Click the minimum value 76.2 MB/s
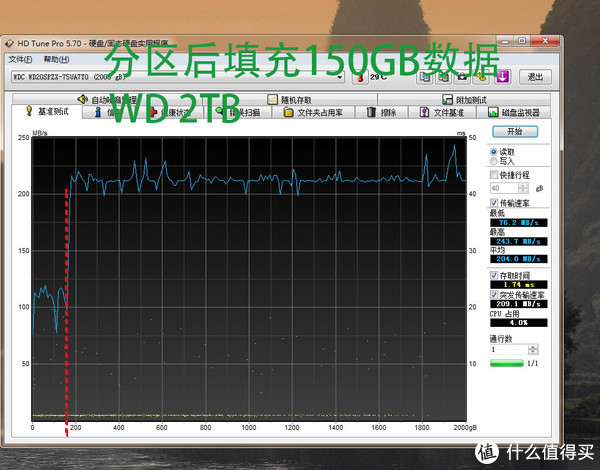Image resolution: width=600 pixels, height=470 pixels. pyautogui.click(x=518, y=223)
